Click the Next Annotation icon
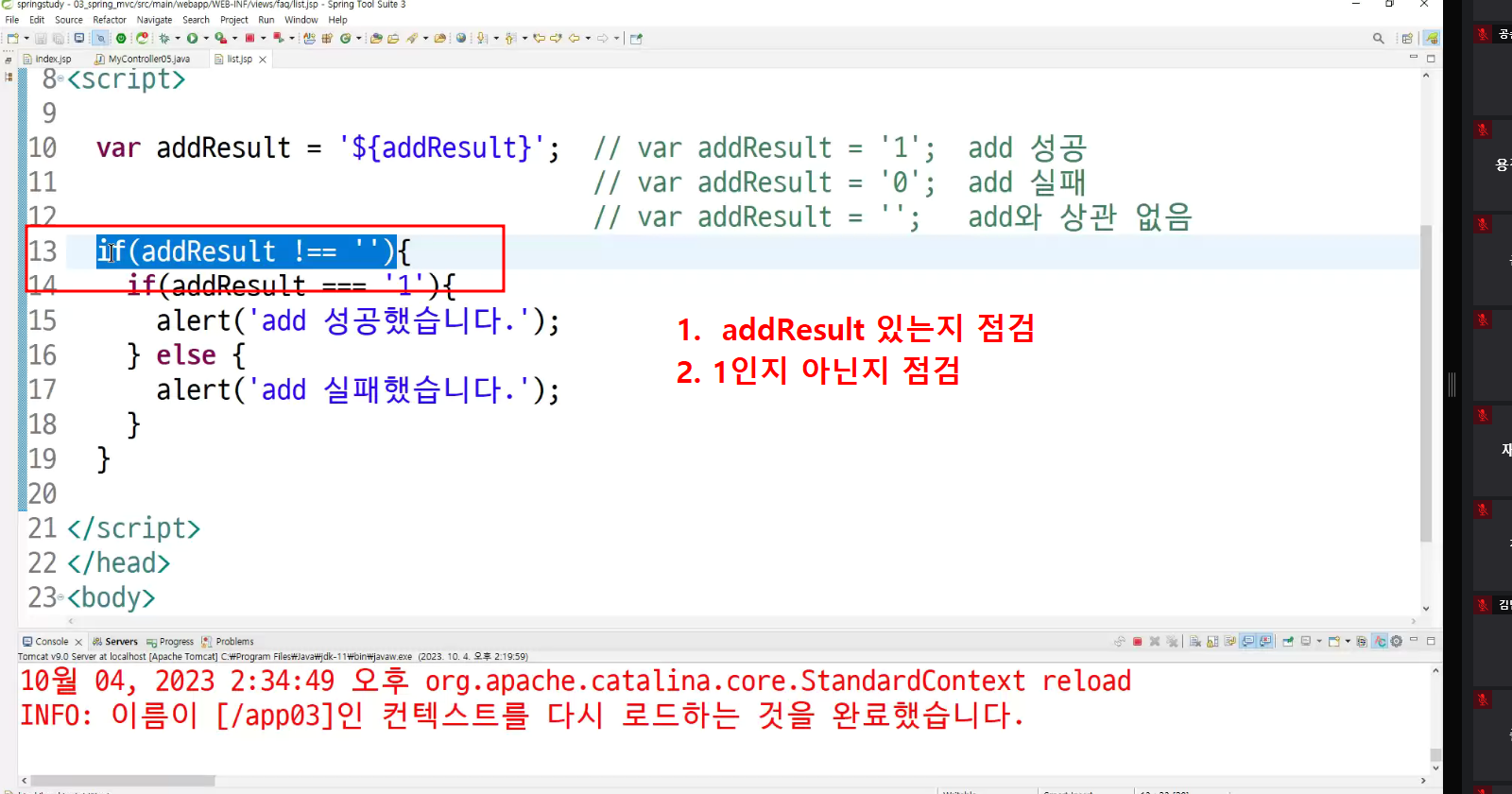This screenshot has height=794, width=1512. [482, 39]
